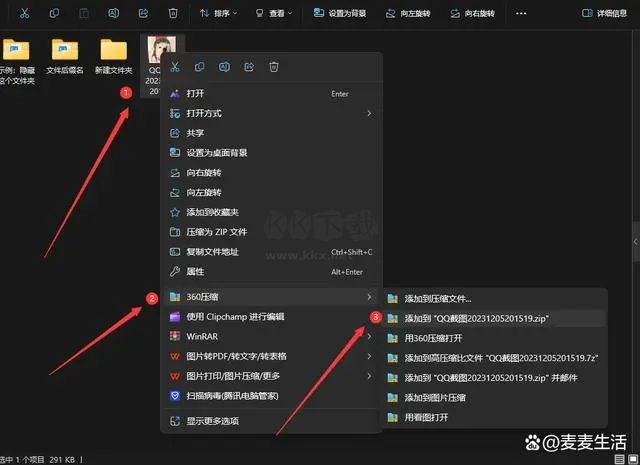Viewport: 640px width, 465px height.
Task: Choose 用看图打开 in submenu
Action: (494, 417)
